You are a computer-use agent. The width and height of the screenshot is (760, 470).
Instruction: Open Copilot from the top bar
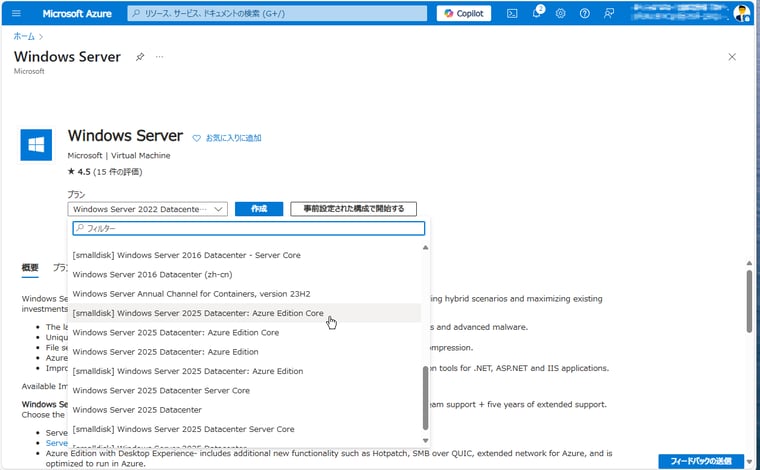tap(463, 14)
